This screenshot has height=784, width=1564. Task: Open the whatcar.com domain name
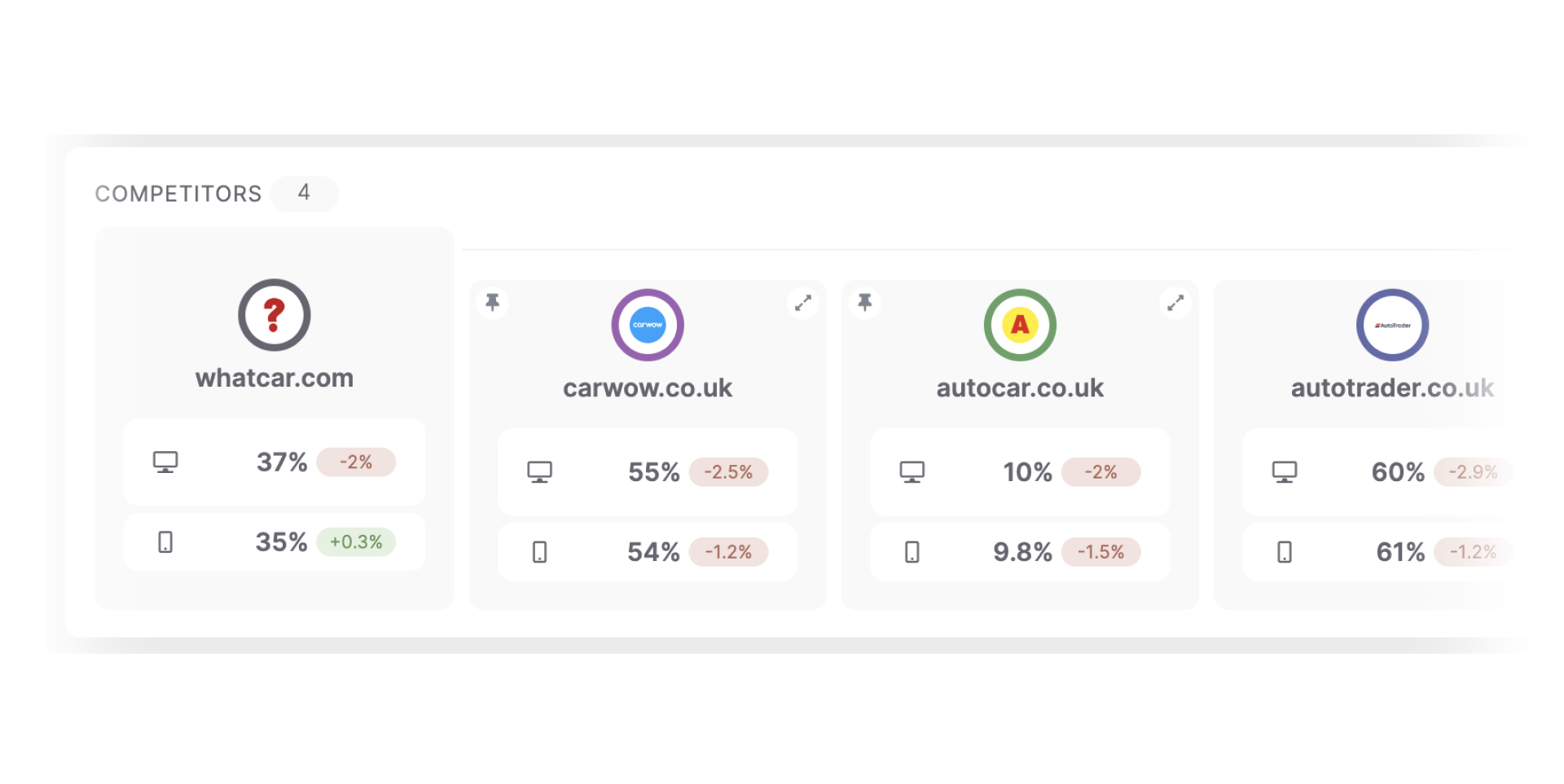[275, 378]
